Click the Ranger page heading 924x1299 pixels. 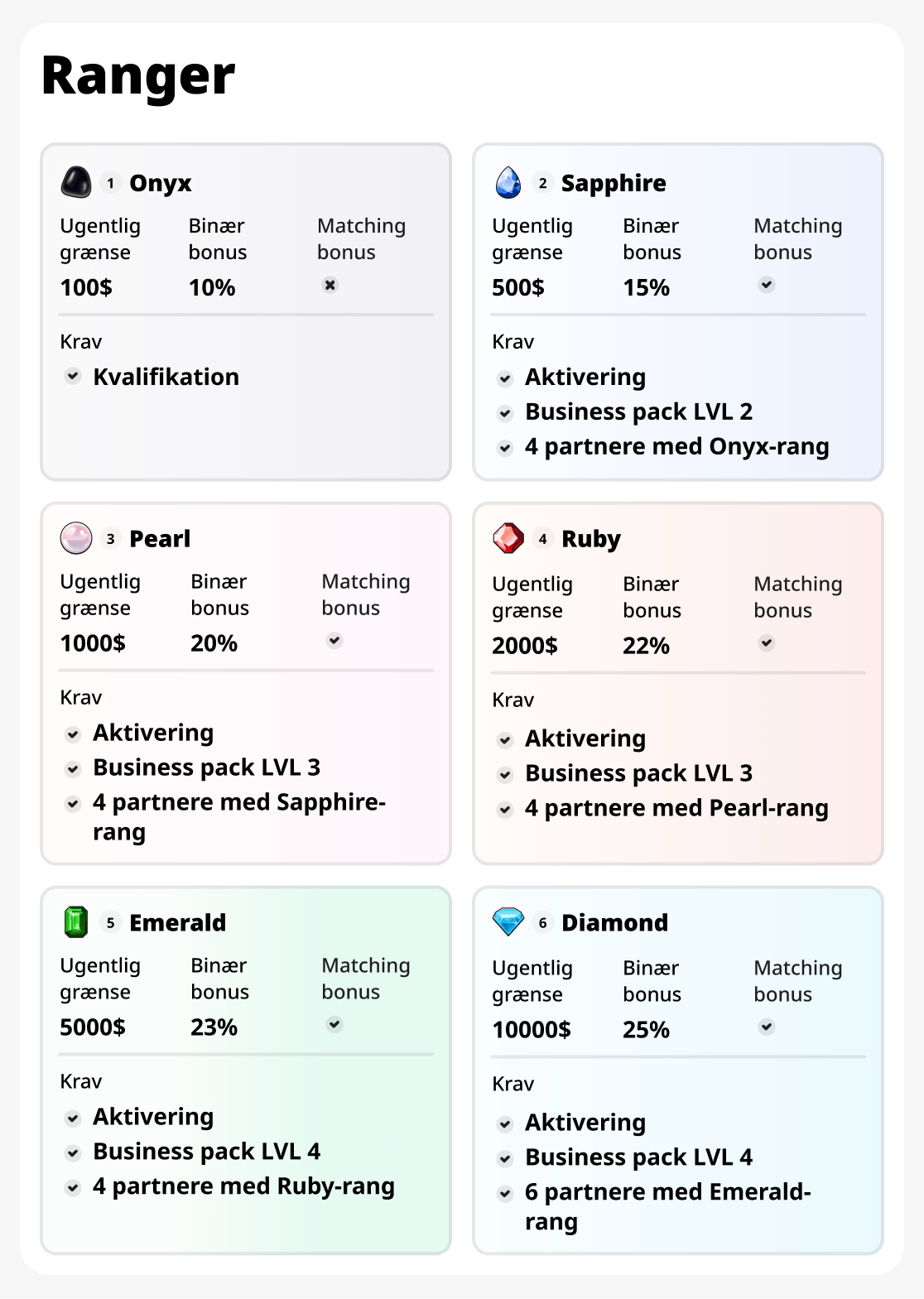click(138, 76)
